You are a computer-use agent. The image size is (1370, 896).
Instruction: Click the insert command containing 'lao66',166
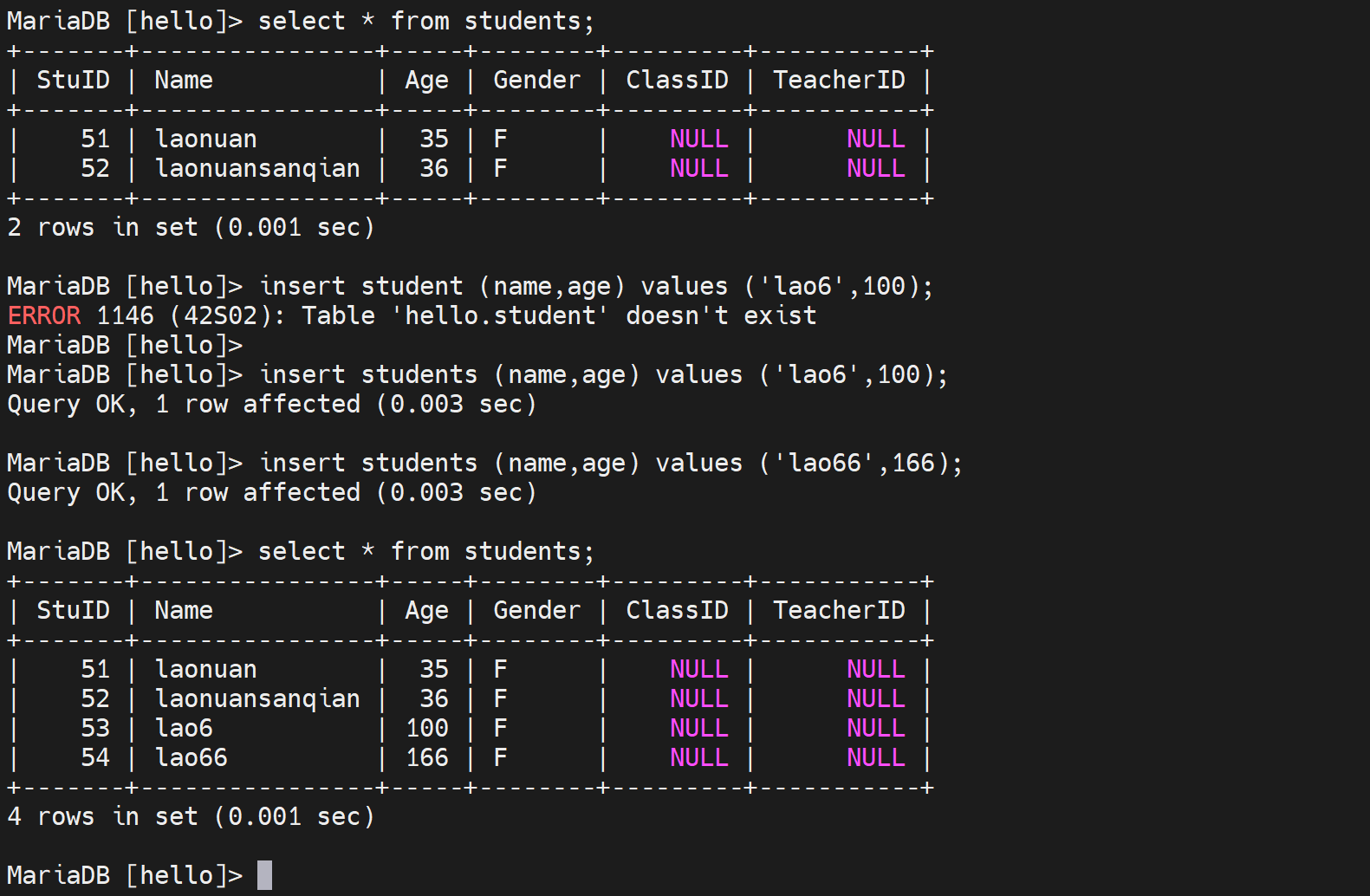pyautogui.click(x=610, y=463)
